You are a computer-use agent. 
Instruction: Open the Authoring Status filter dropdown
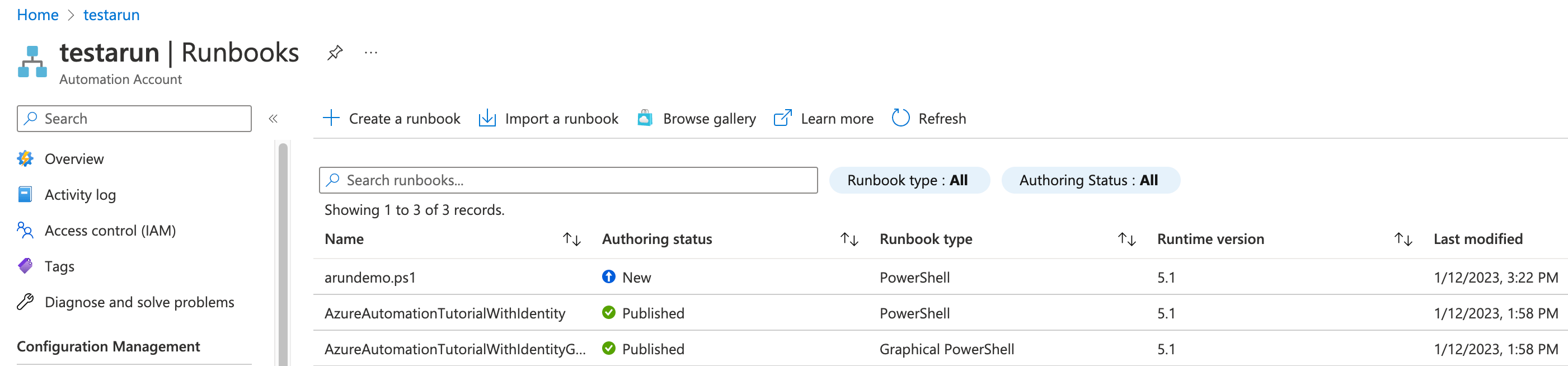pos(1090,180)
